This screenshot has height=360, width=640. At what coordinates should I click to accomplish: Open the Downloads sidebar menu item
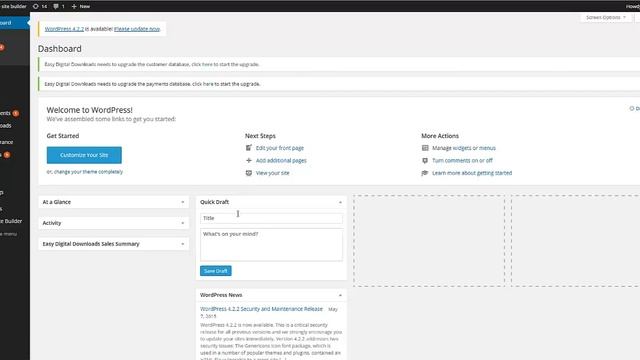7,126
